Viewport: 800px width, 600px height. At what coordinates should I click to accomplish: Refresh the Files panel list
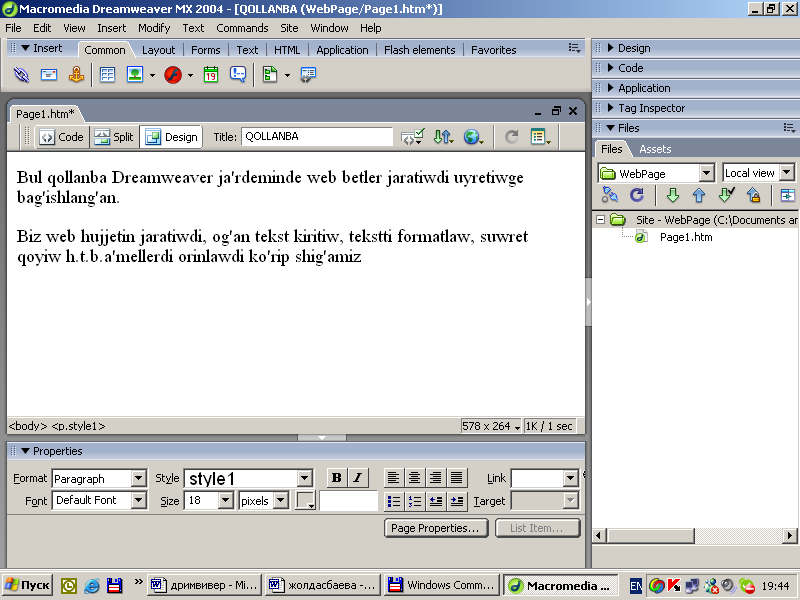(637, 195)
